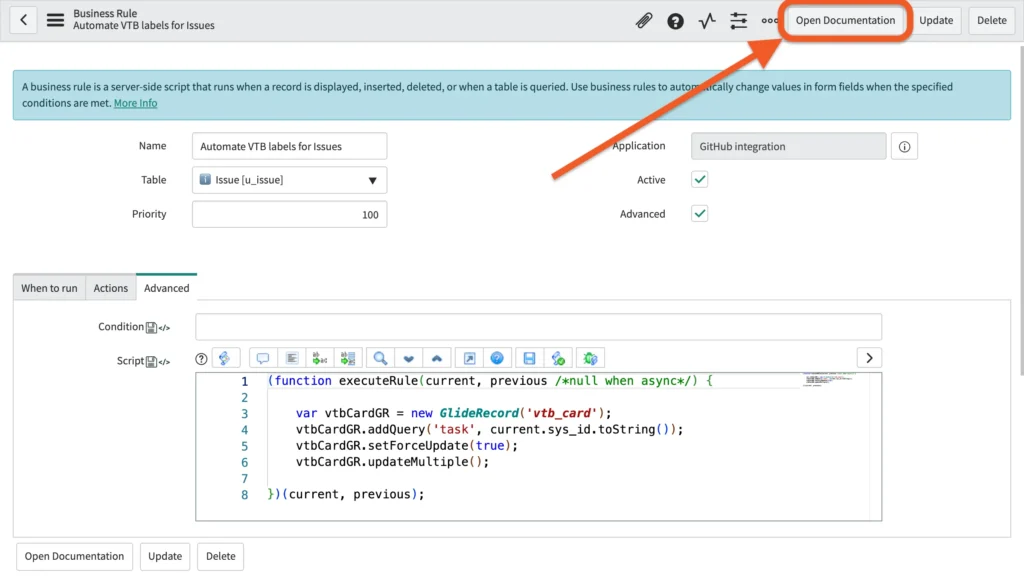Click code line containing addQuery('task'
Screen dimensions: 1024x576
tap(489, 430)
